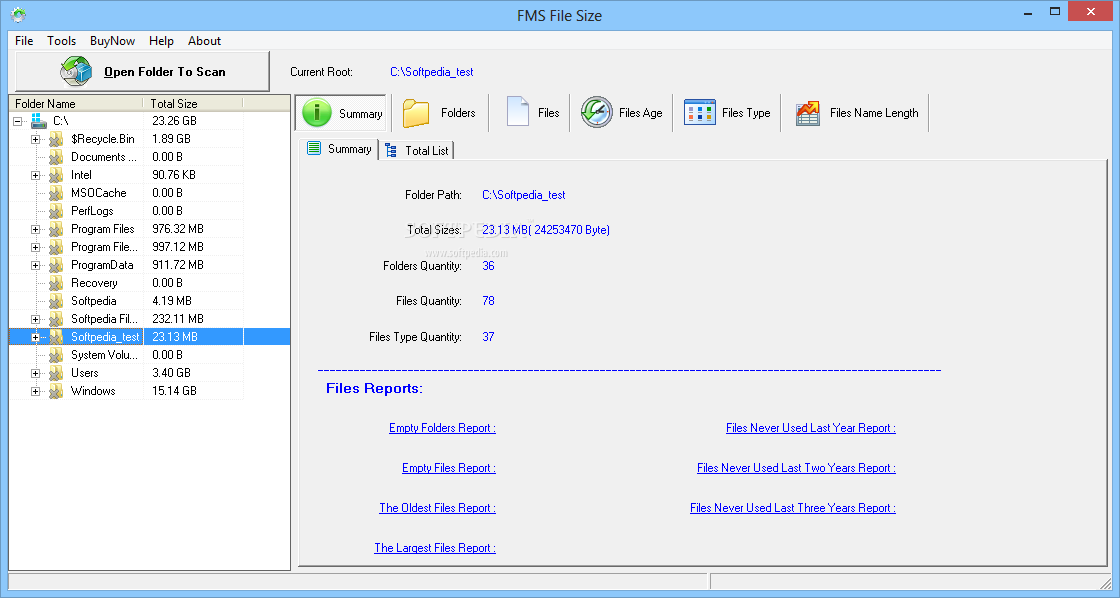Expand the 997.12 MB Program File... node
The image size is (1120, 598).
click(x=35, y=247)
